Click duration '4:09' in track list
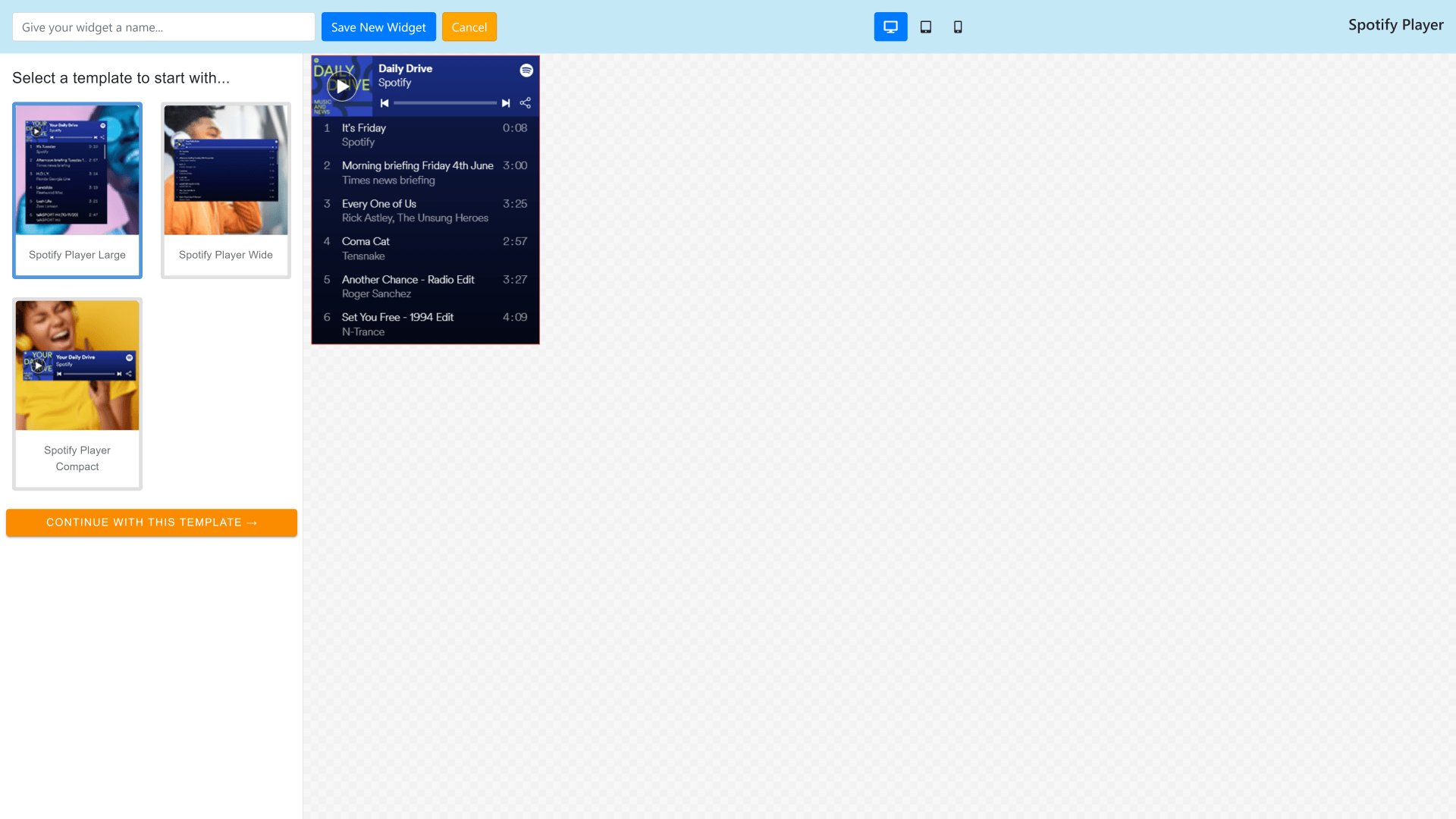Viewport: 1456px width, 819px height. pyautogui.click(x=515, y=318)
